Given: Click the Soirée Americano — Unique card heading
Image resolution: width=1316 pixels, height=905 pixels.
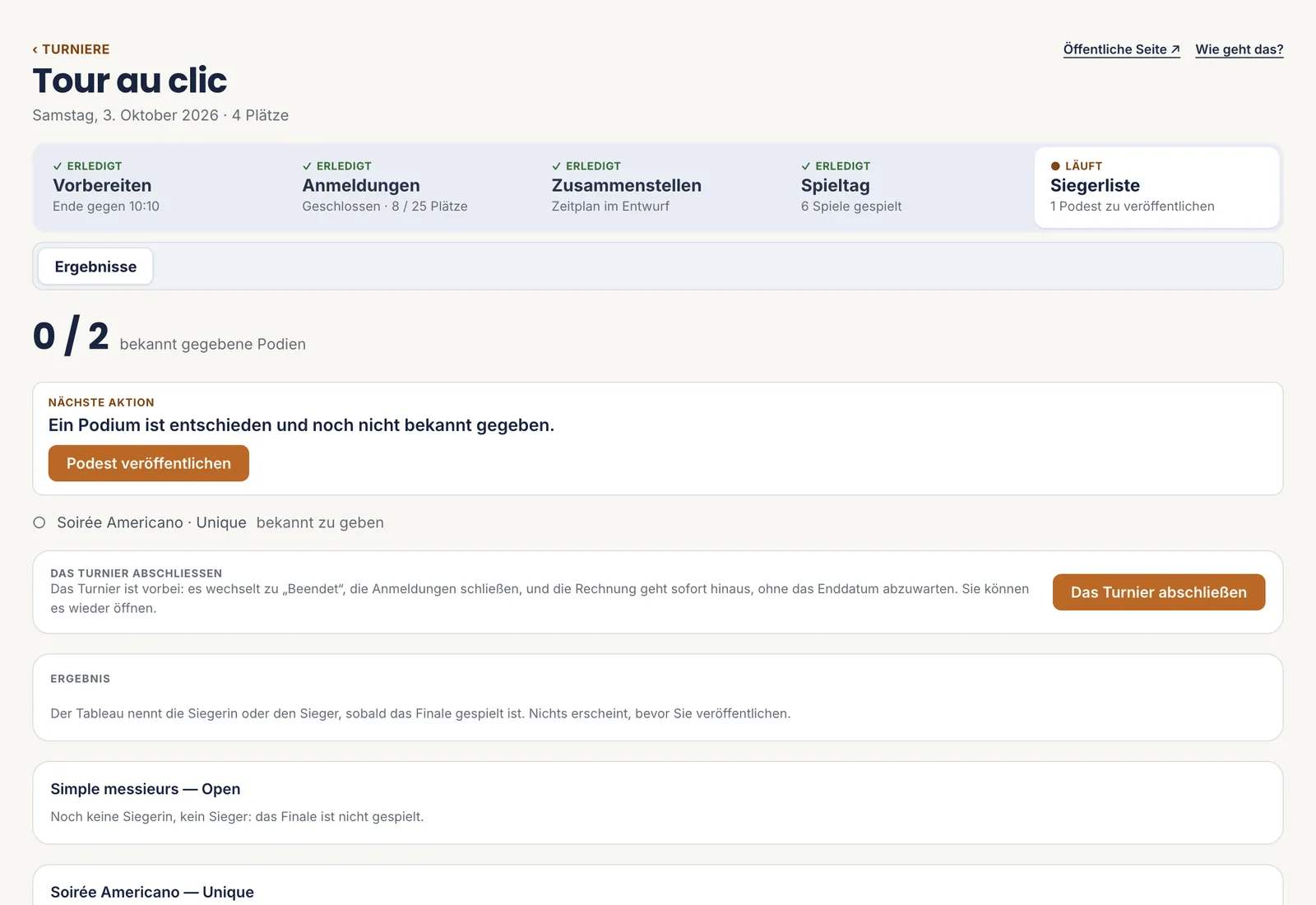Looking at the screenshot, I should tap(152, 892).
